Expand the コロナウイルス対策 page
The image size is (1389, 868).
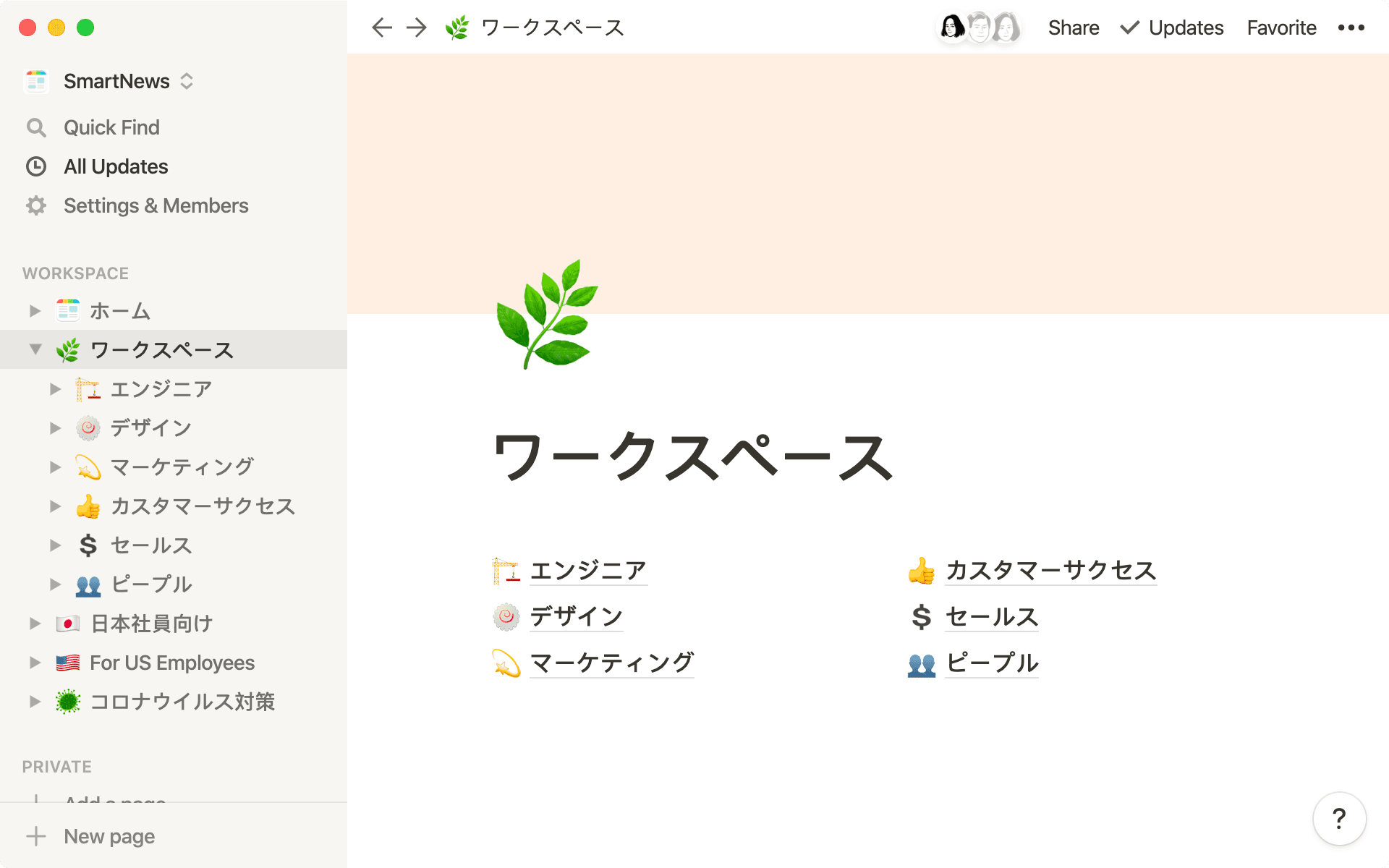[34, 701]
